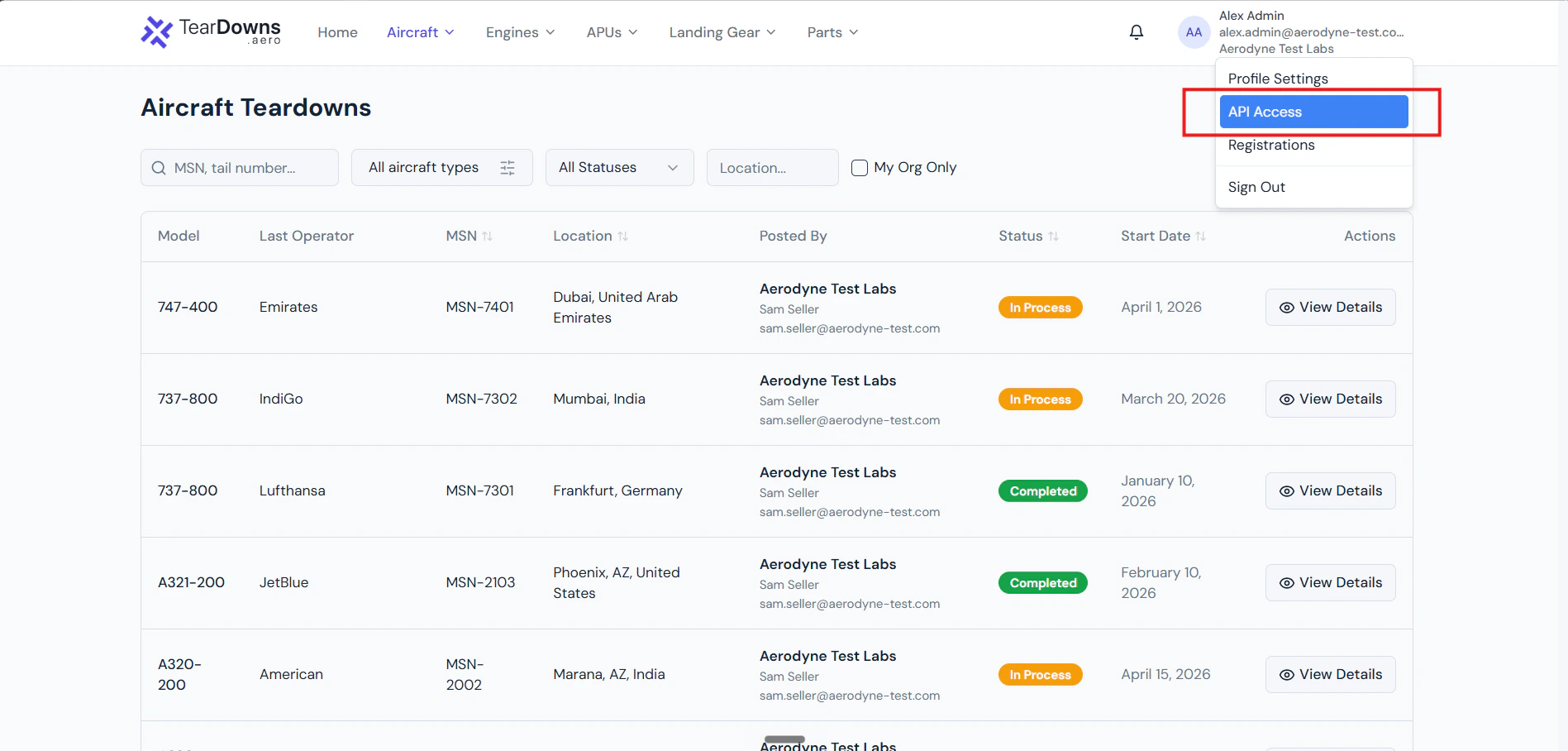Screen dimensions: 1568x751
Task: Go to the Home nav item
Action: [x=337, y=32]
